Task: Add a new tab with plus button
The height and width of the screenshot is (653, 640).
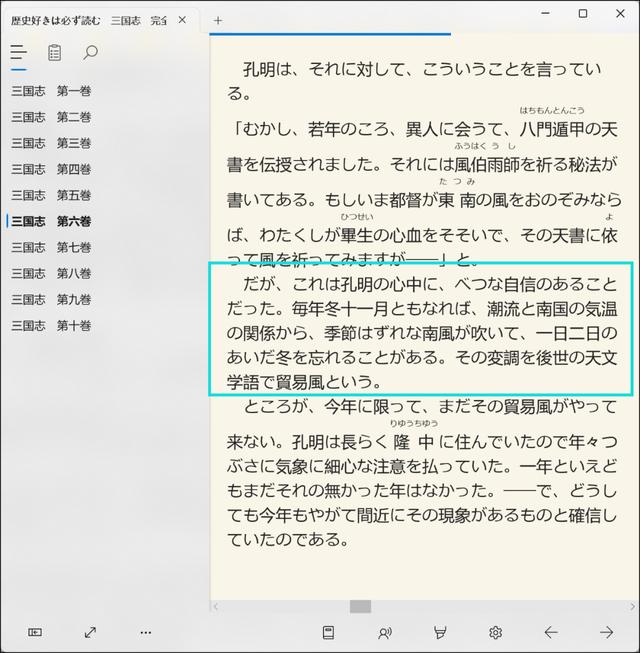Action: coord(218,20)
